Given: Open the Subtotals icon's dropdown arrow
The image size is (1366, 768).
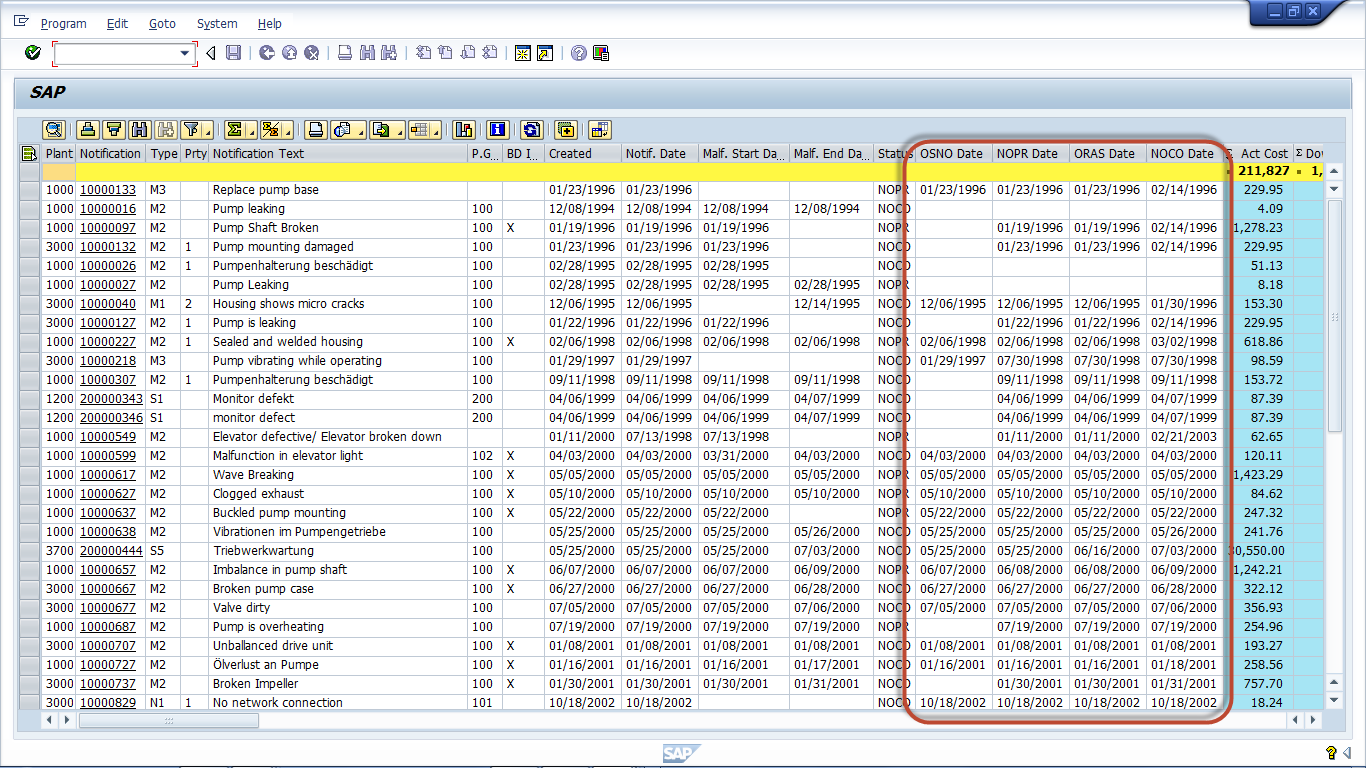Looking at the screenshot, I should click(286, 130).
